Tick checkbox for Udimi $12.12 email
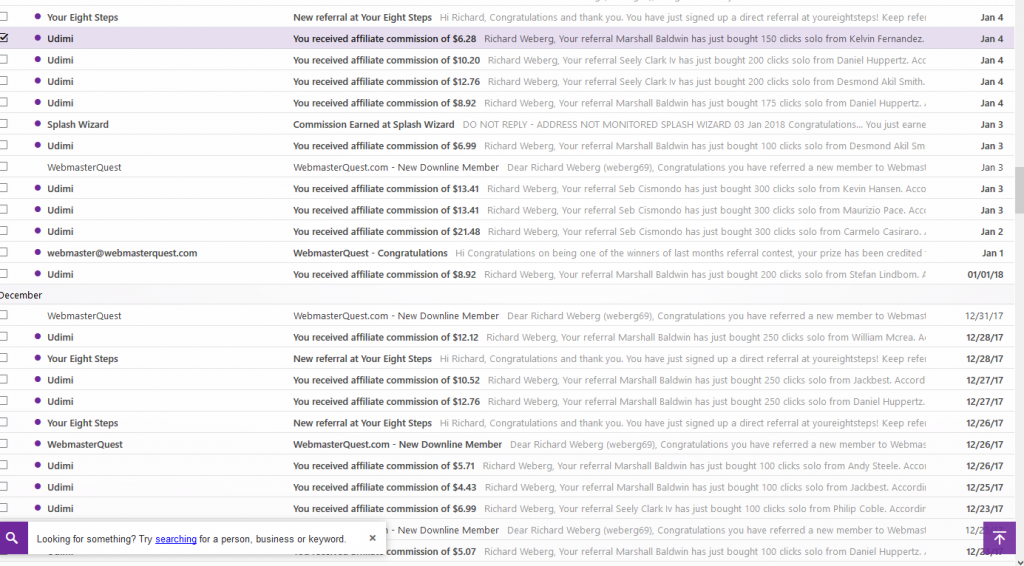This screenshot has height=566, width=1024. point(4,336)
